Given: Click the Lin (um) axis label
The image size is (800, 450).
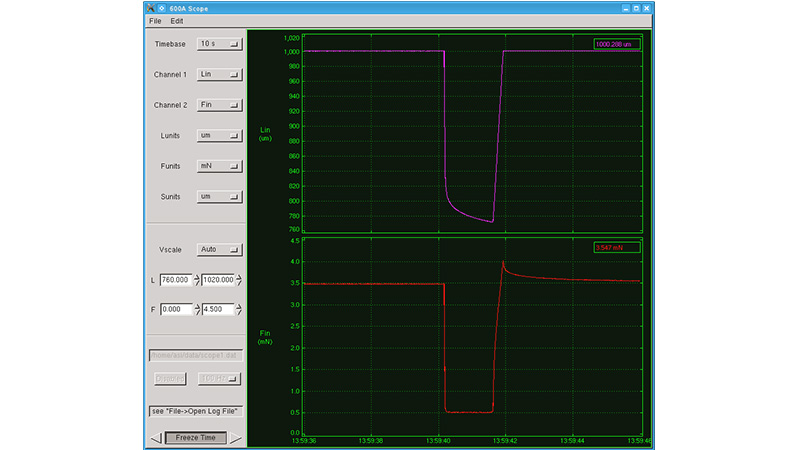Looking at the screenshot, I should (x=265, y=134).
